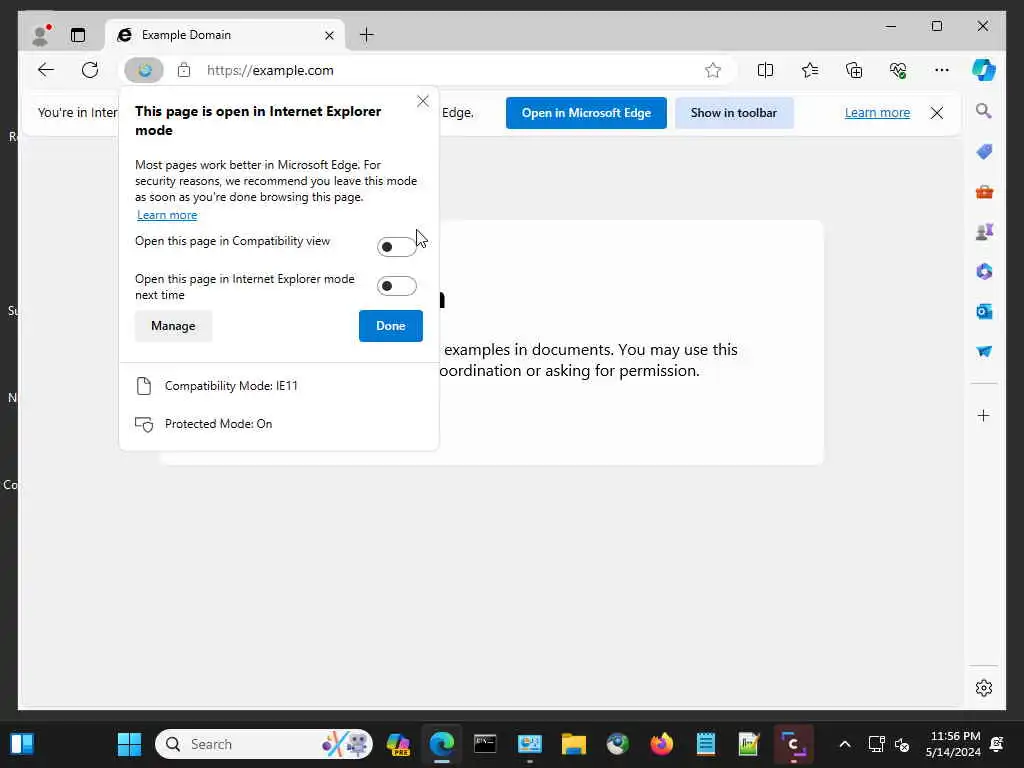Add app to sidebar plus
This screenshot has width=1024, height=768.
point(984,415)
